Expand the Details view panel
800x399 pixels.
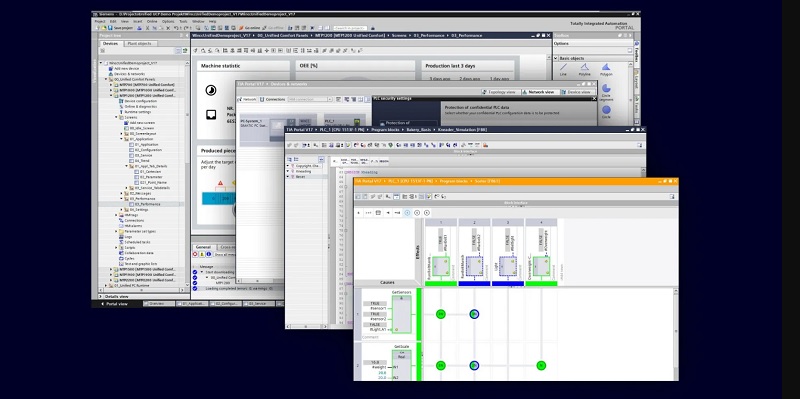click(102, 296)
